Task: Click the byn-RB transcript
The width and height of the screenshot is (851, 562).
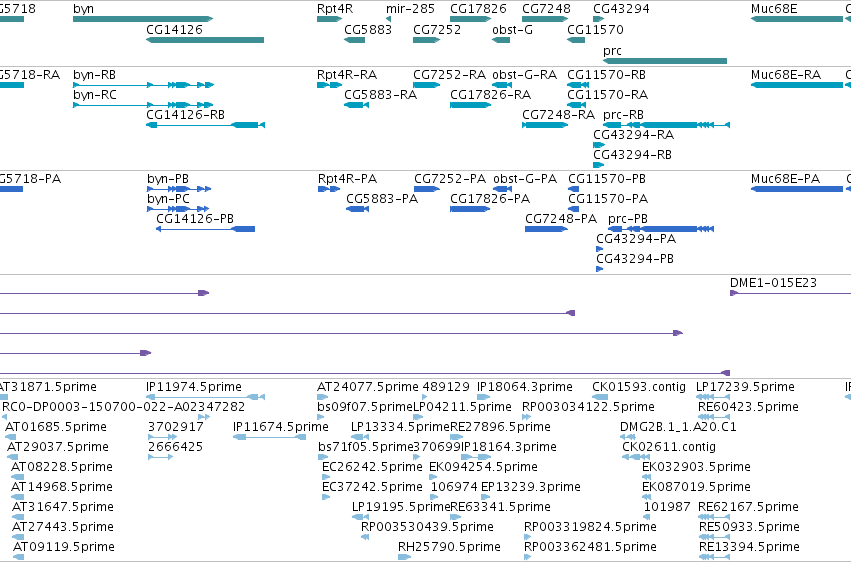Action: point(143,85)
